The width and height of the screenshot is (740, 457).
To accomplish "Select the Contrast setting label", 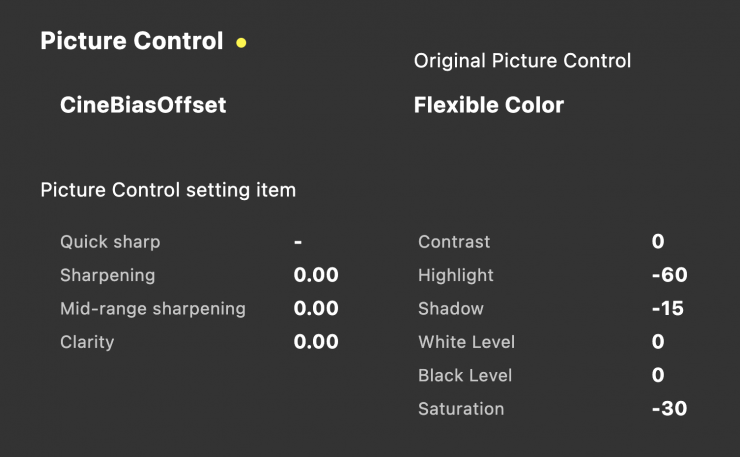I will 454,242.
